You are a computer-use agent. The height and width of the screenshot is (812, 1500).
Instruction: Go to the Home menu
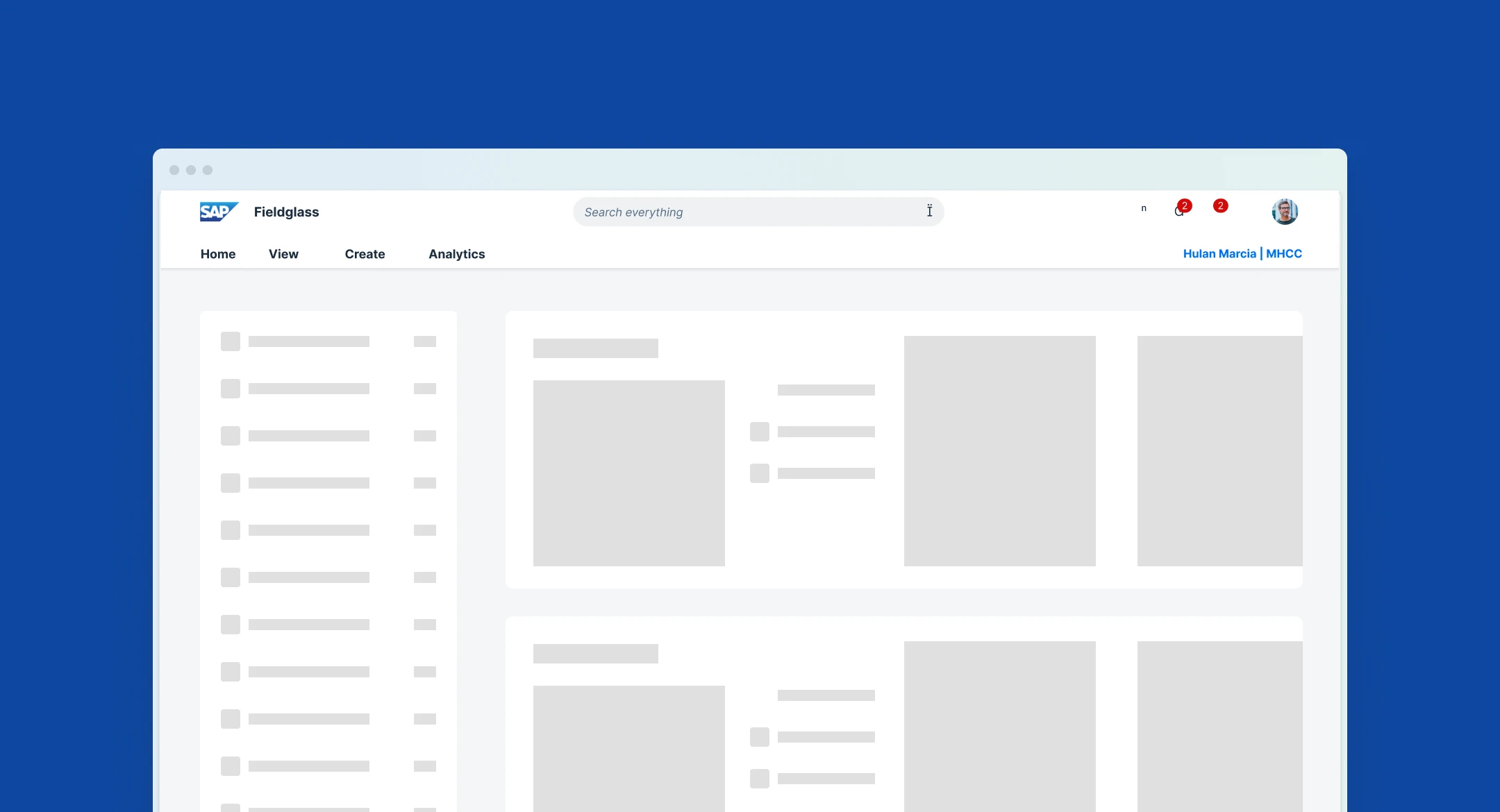pos(218,254)
